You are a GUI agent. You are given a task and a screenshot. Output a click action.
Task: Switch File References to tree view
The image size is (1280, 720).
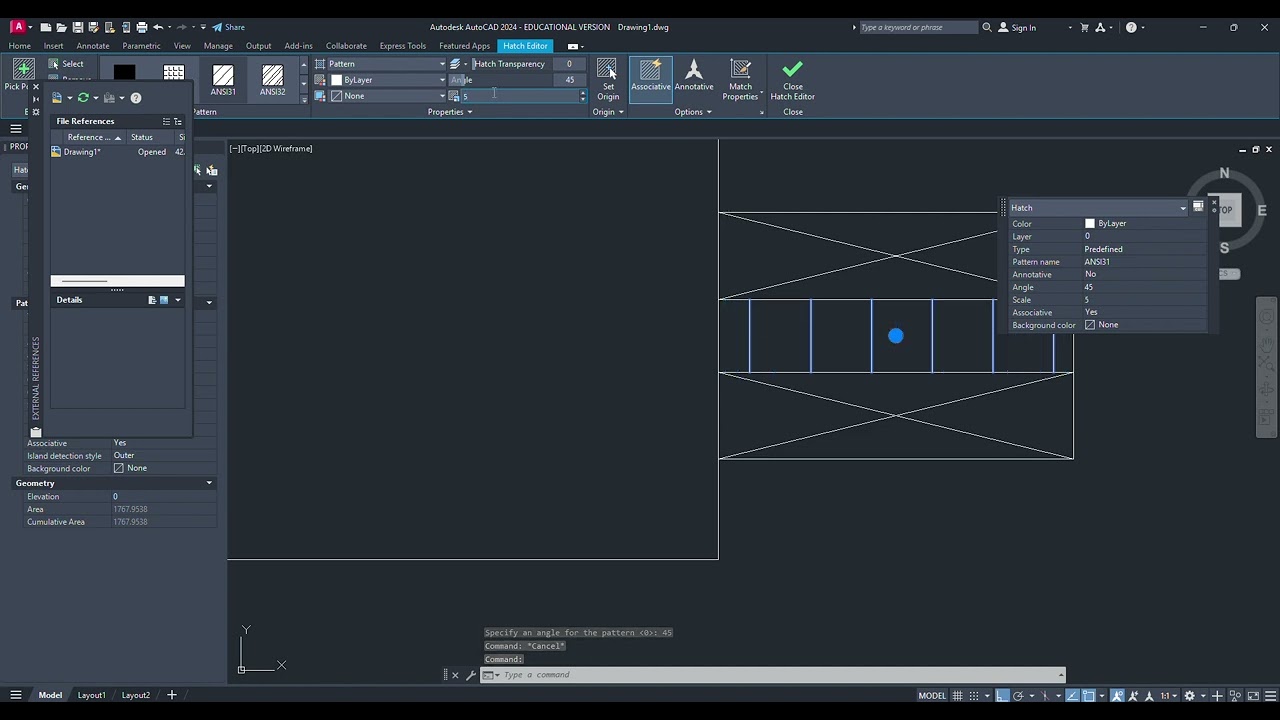point(178,121)
